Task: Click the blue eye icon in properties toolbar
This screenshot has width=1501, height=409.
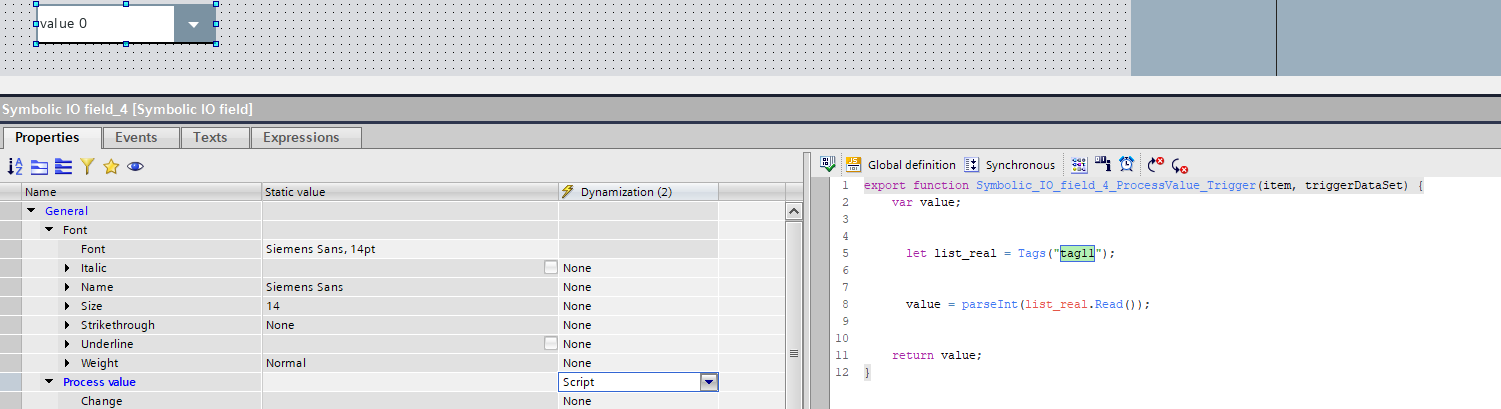Action: [135, 167]
